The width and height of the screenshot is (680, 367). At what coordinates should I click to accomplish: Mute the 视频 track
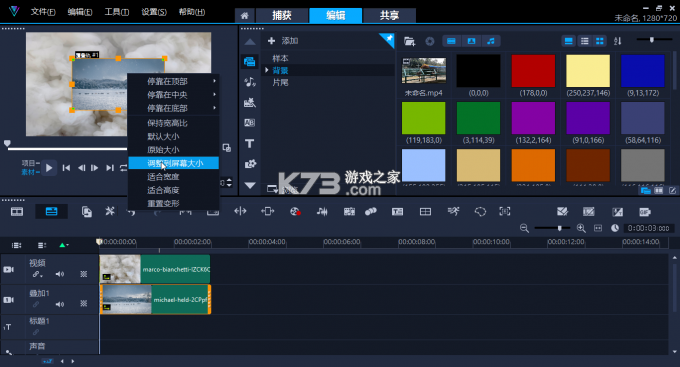pyautogui.click(x=60, y=274)
